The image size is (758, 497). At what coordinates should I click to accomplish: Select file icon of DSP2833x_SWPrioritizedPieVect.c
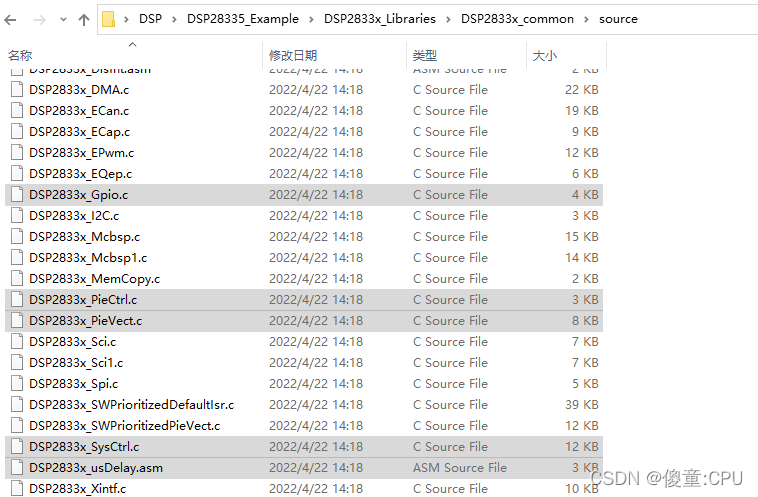17,426
